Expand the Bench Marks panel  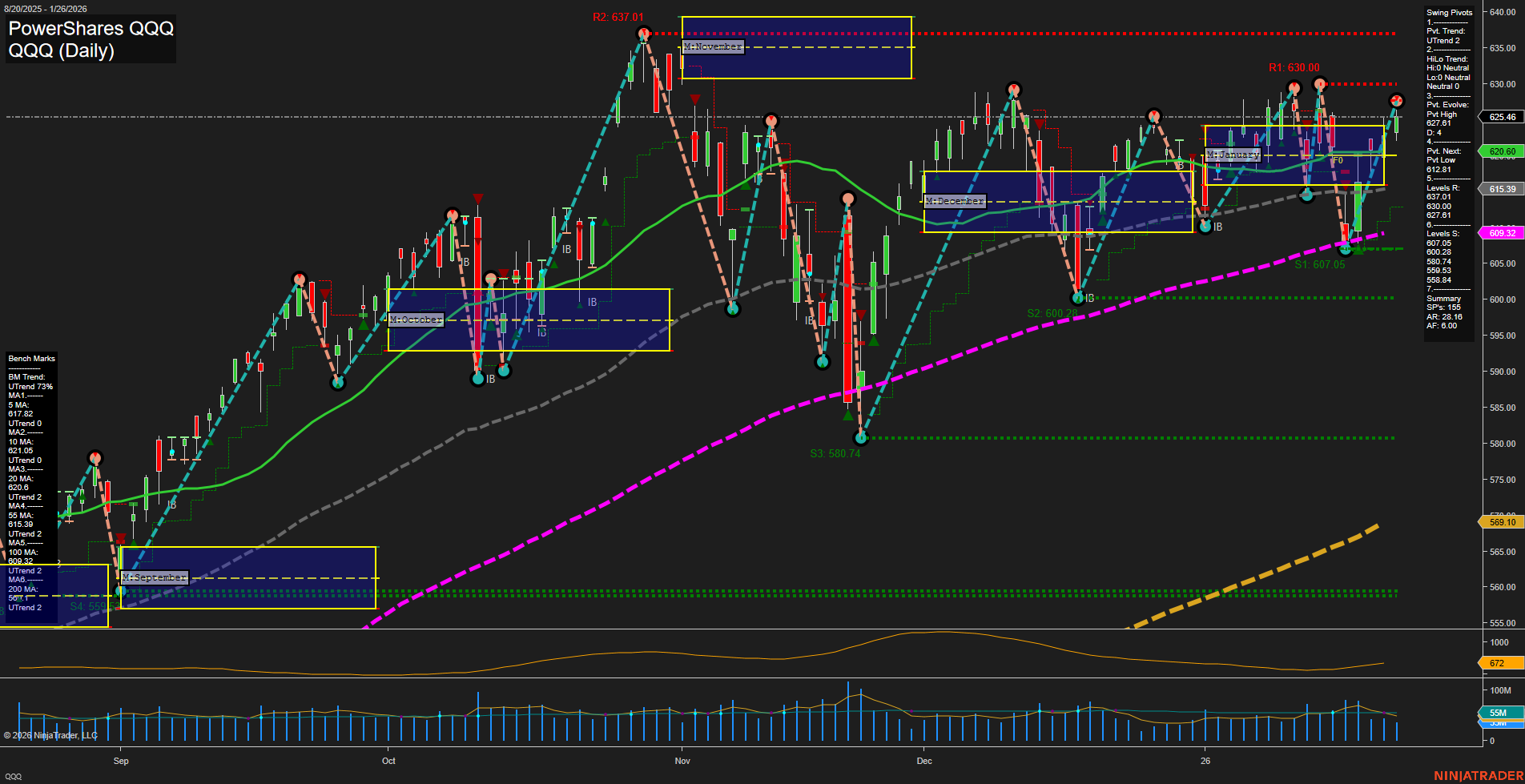pos(30,358)
